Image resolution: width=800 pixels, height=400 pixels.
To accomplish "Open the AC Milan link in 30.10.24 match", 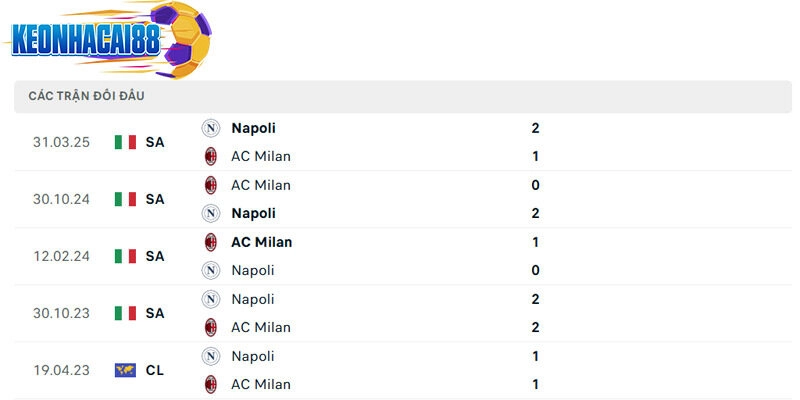I will click(x=260, y=185).
